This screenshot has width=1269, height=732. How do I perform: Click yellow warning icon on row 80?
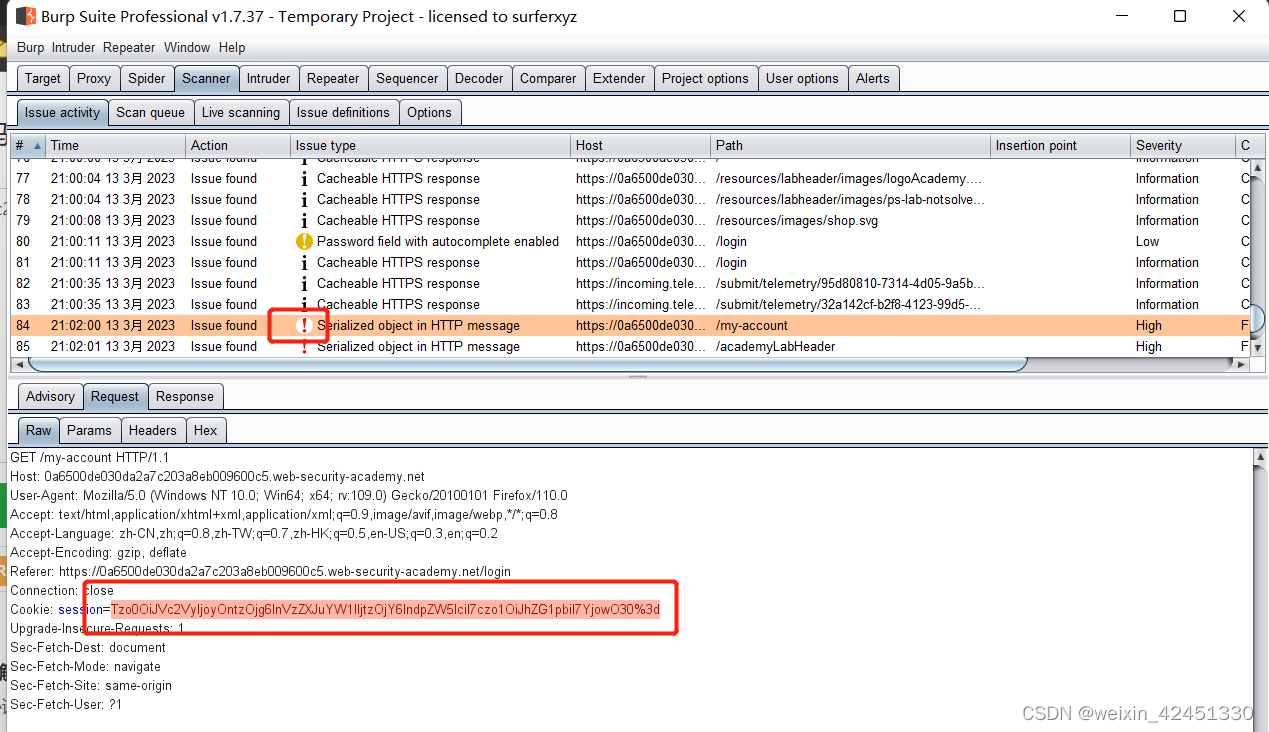tap(305, 242)
